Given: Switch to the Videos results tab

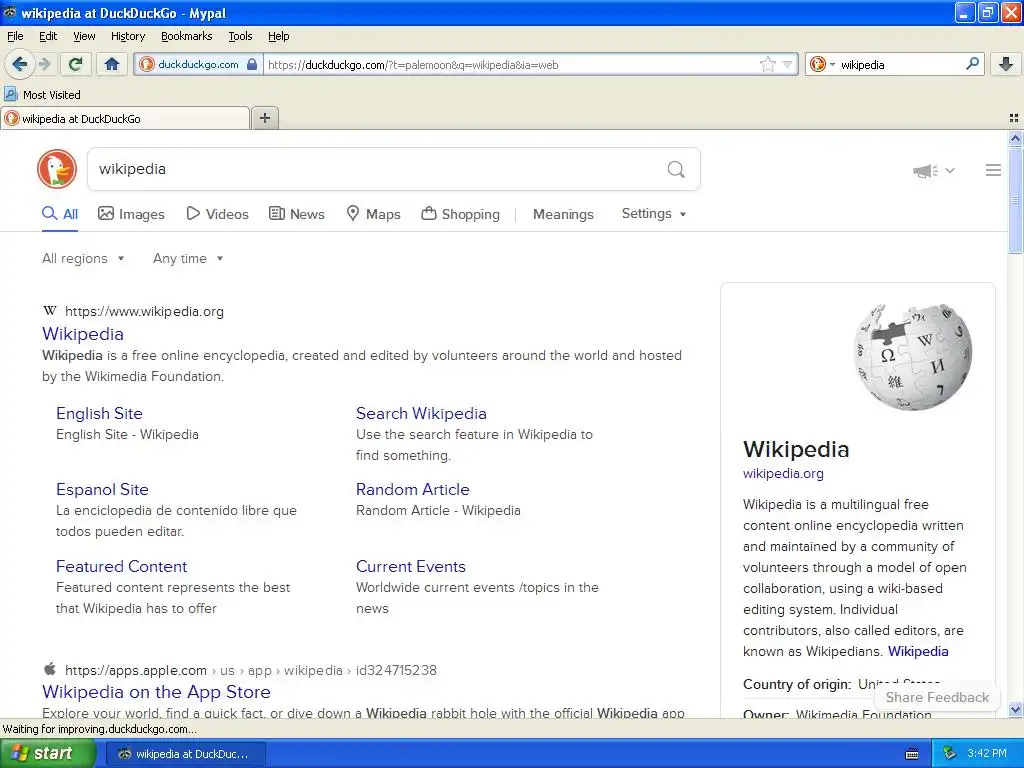Looking at the screenshot, I should coord(217,214).
